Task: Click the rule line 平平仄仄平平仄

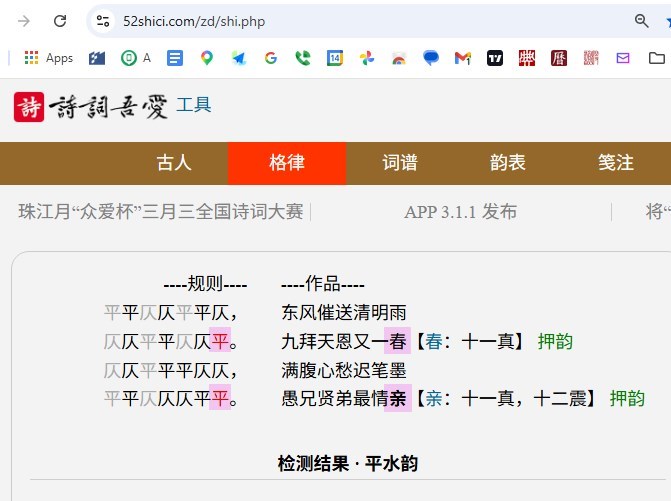Action: (x=170, y=312)
